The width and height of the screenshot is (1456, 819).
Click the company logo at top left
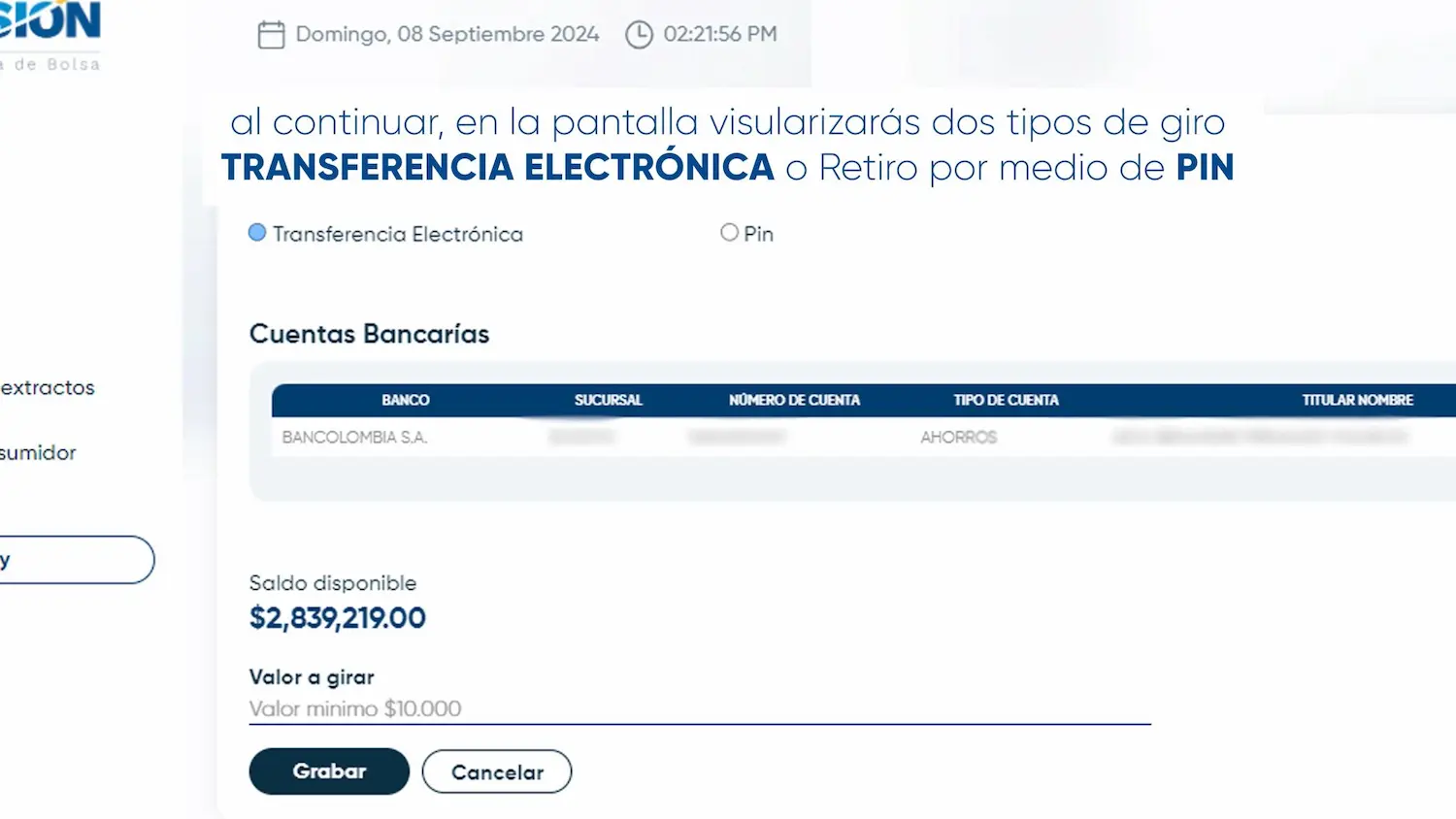[49, 36]
